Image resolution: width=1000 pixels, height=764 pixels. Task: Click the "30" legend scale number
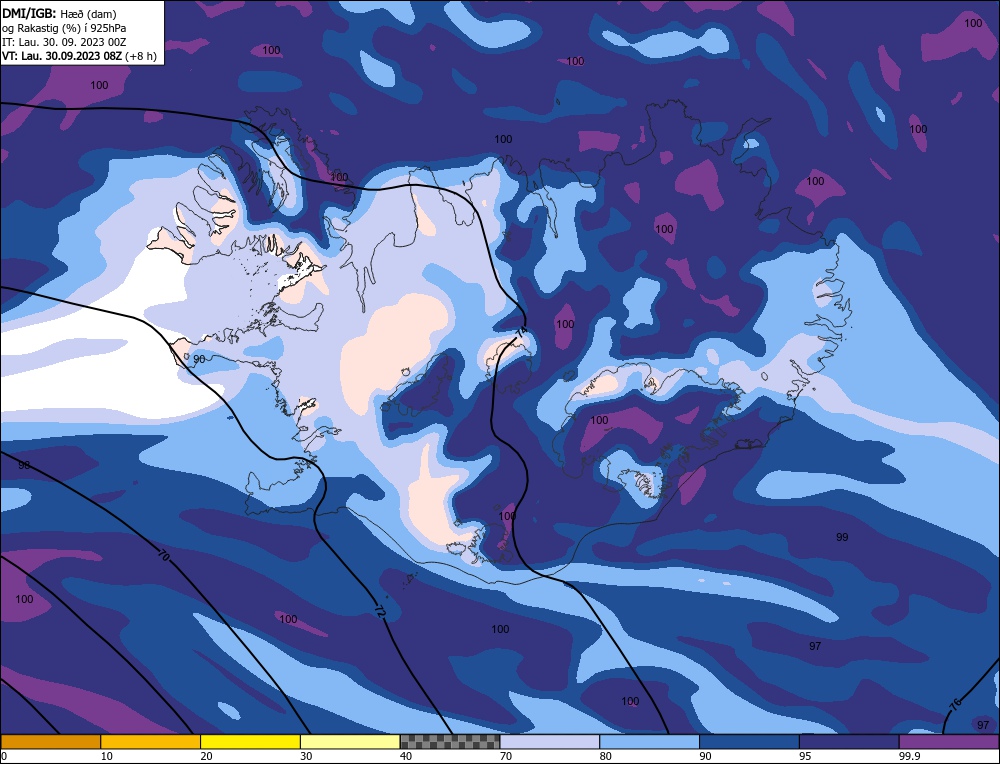point(306,756)
